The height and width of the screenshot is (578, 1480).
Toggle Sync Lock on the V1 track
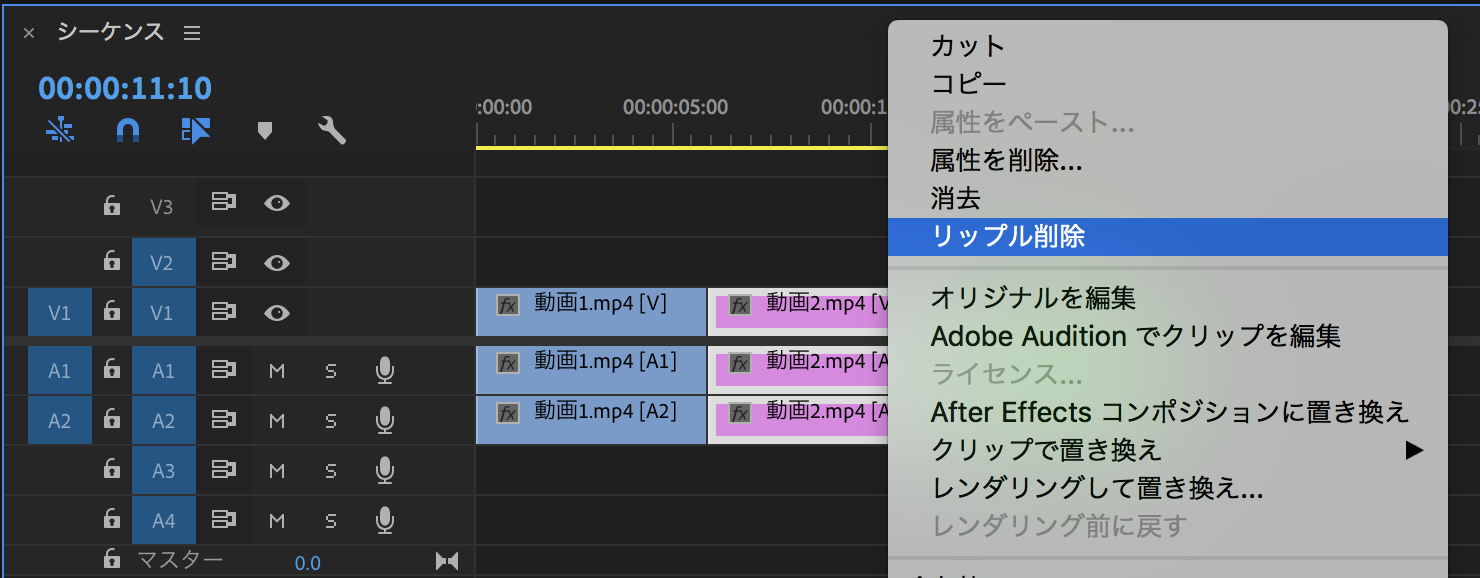[x=223, y=311]
